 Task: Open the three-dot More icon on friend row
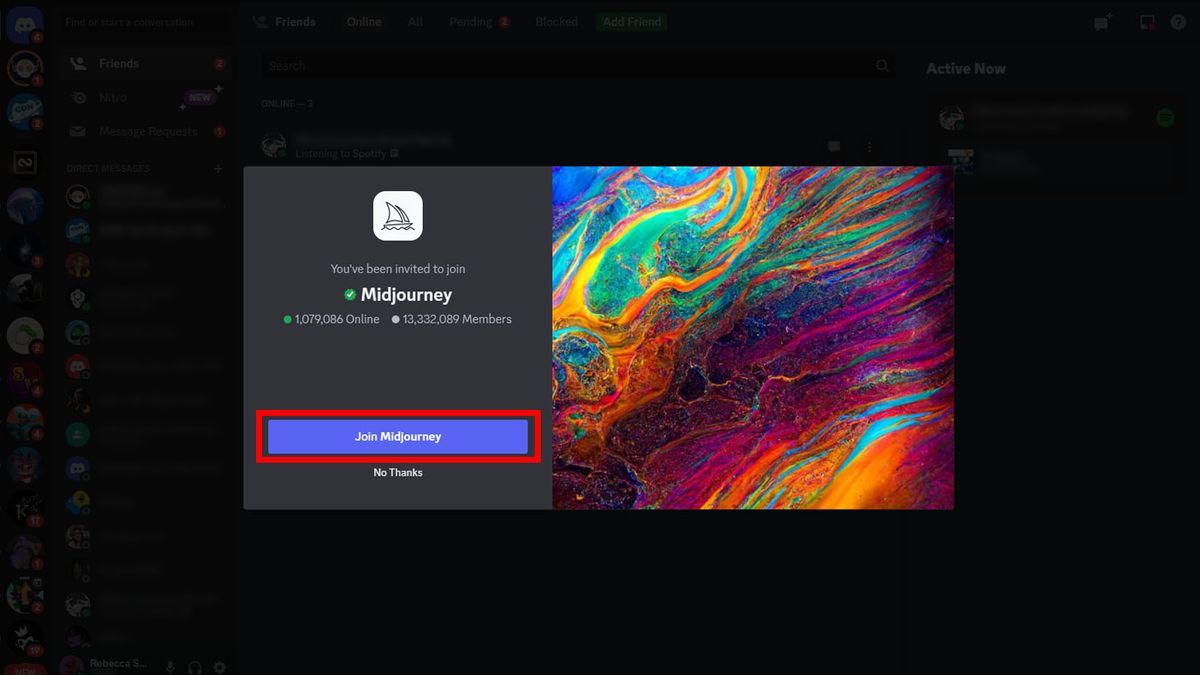pyautogui.click(x=869, y=146)
